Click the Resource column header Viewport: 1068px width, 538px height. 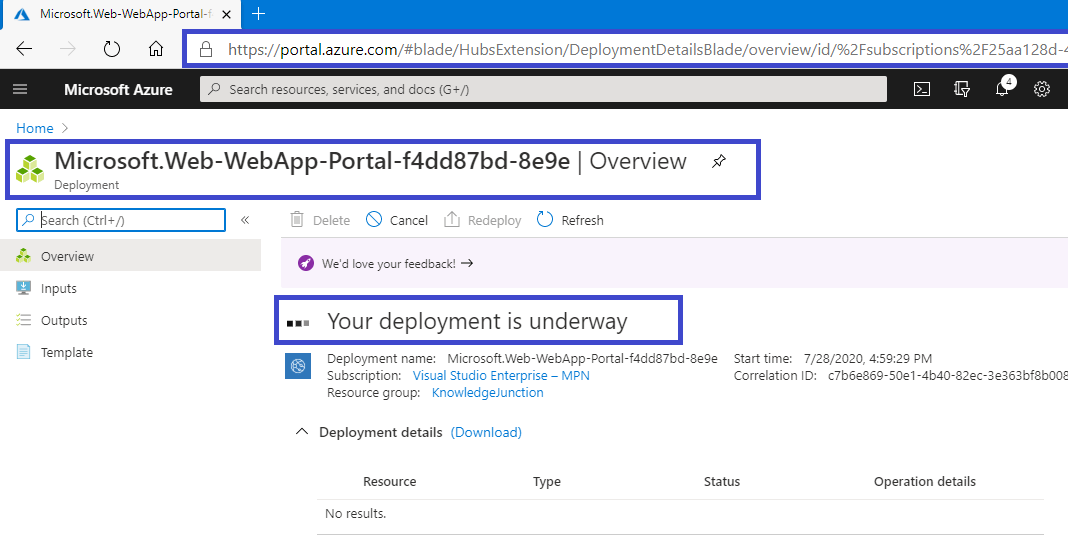pyautogui.click(x=390, y=481)
